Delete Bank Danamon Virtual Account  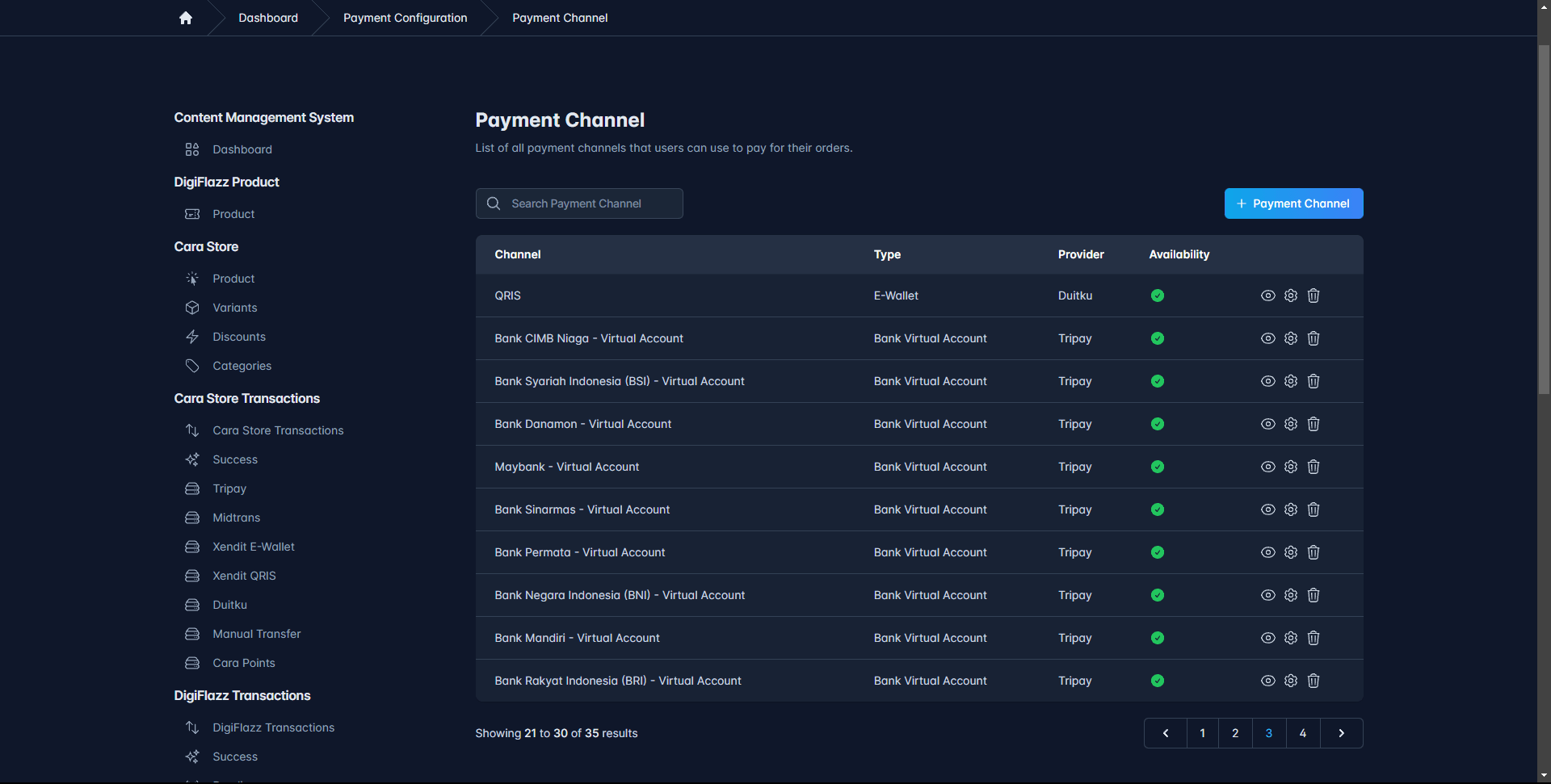(x=1314, y=424)
